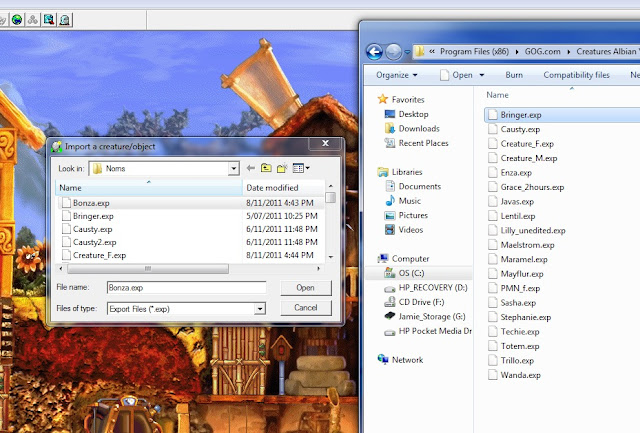
Task: Go back in the Import dialog
Action: point(251,168)
